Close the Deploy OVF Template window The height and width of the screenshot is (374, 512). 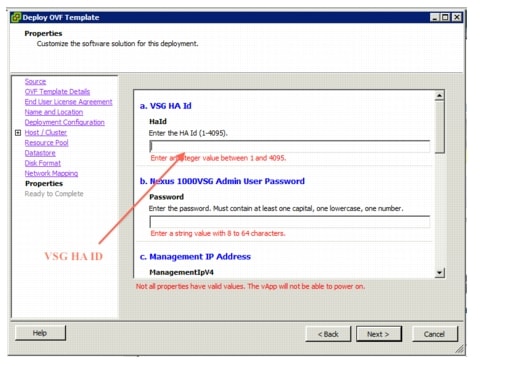457,17
